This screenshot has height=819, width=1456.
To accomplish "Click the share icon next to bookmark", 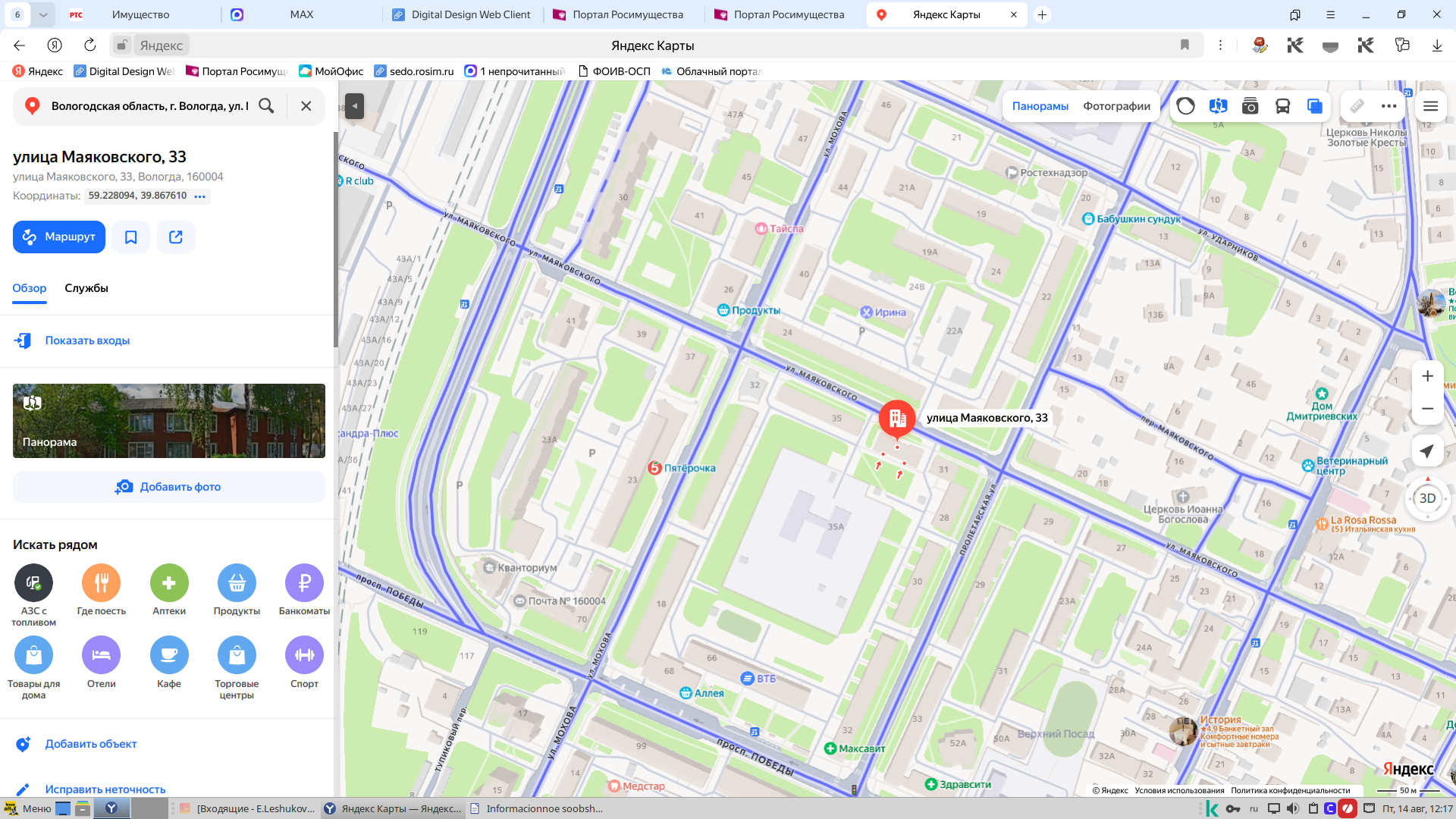I will 176,237.
